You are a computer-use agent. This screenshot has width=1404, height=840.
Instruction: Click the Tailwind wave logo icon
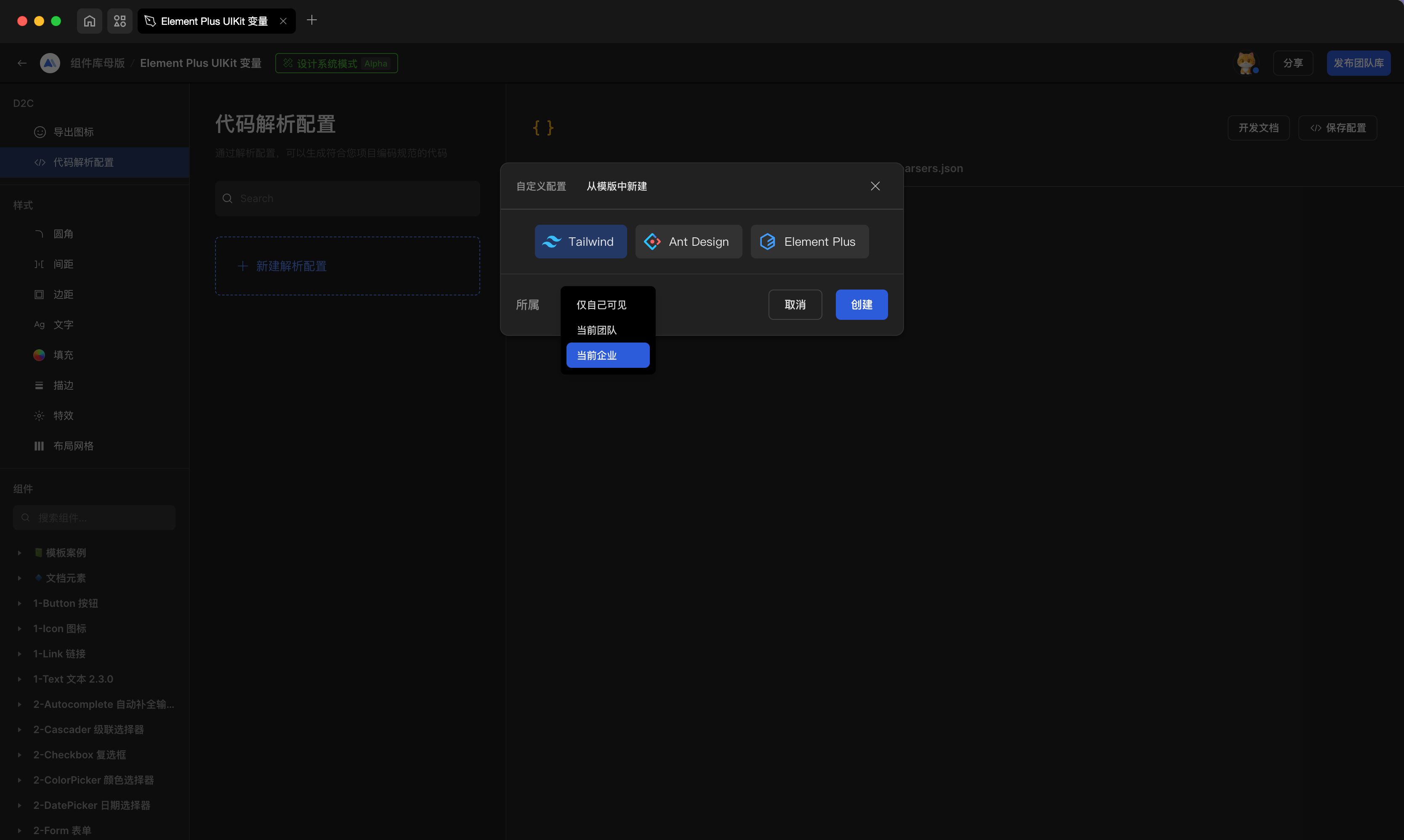coord(552,242)
